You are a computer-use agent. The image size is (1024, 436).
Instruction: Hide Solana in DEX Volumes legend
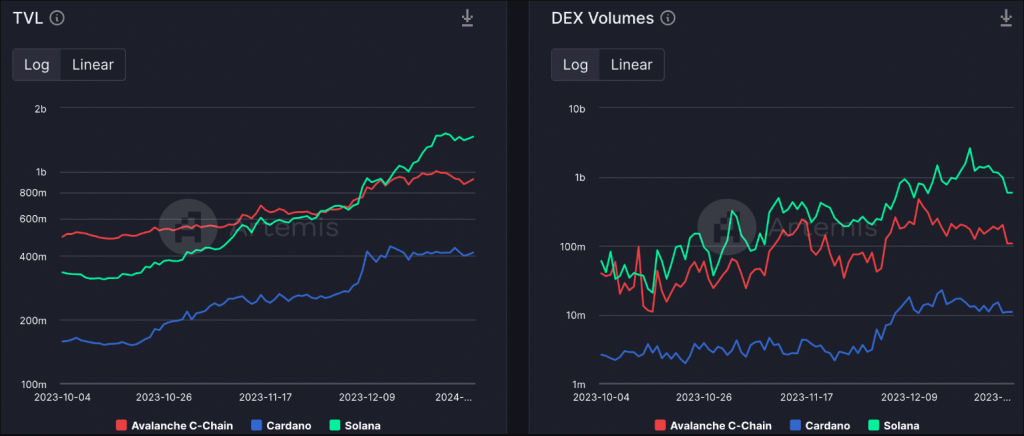click(x=901, y=425)
